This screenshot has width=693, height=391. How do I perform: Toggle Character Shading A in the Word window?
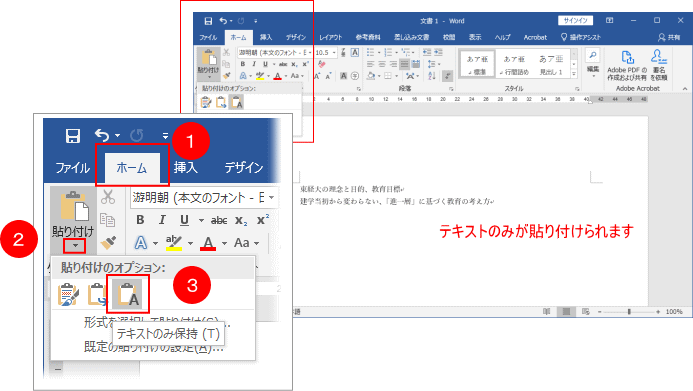click(343, 76)
